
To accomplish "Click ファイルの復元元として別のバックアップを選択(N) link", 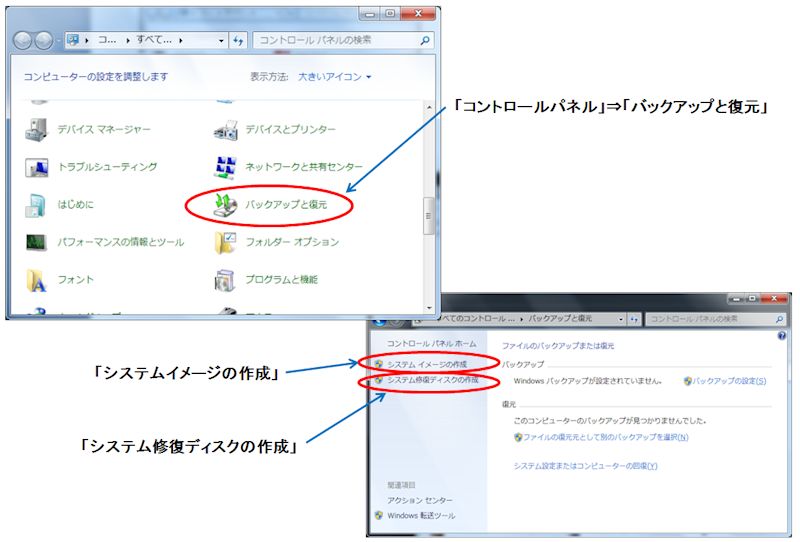I will [x=606, y=437].
